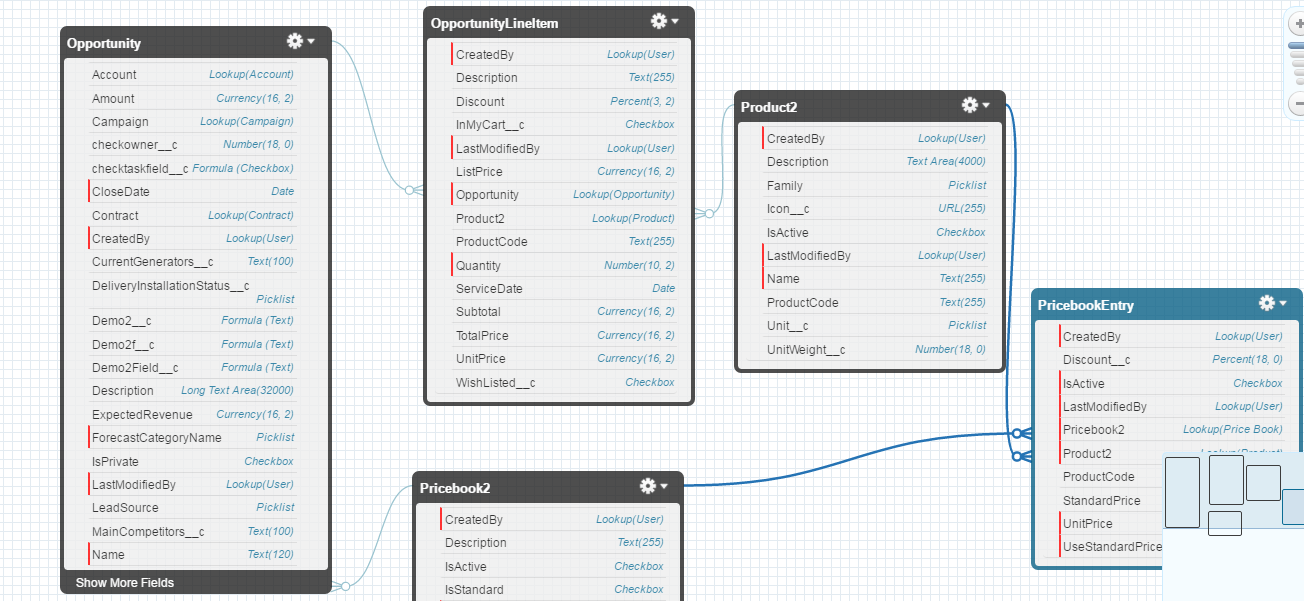Open the Pricebook2 object's gear settings

click(647, 486)
